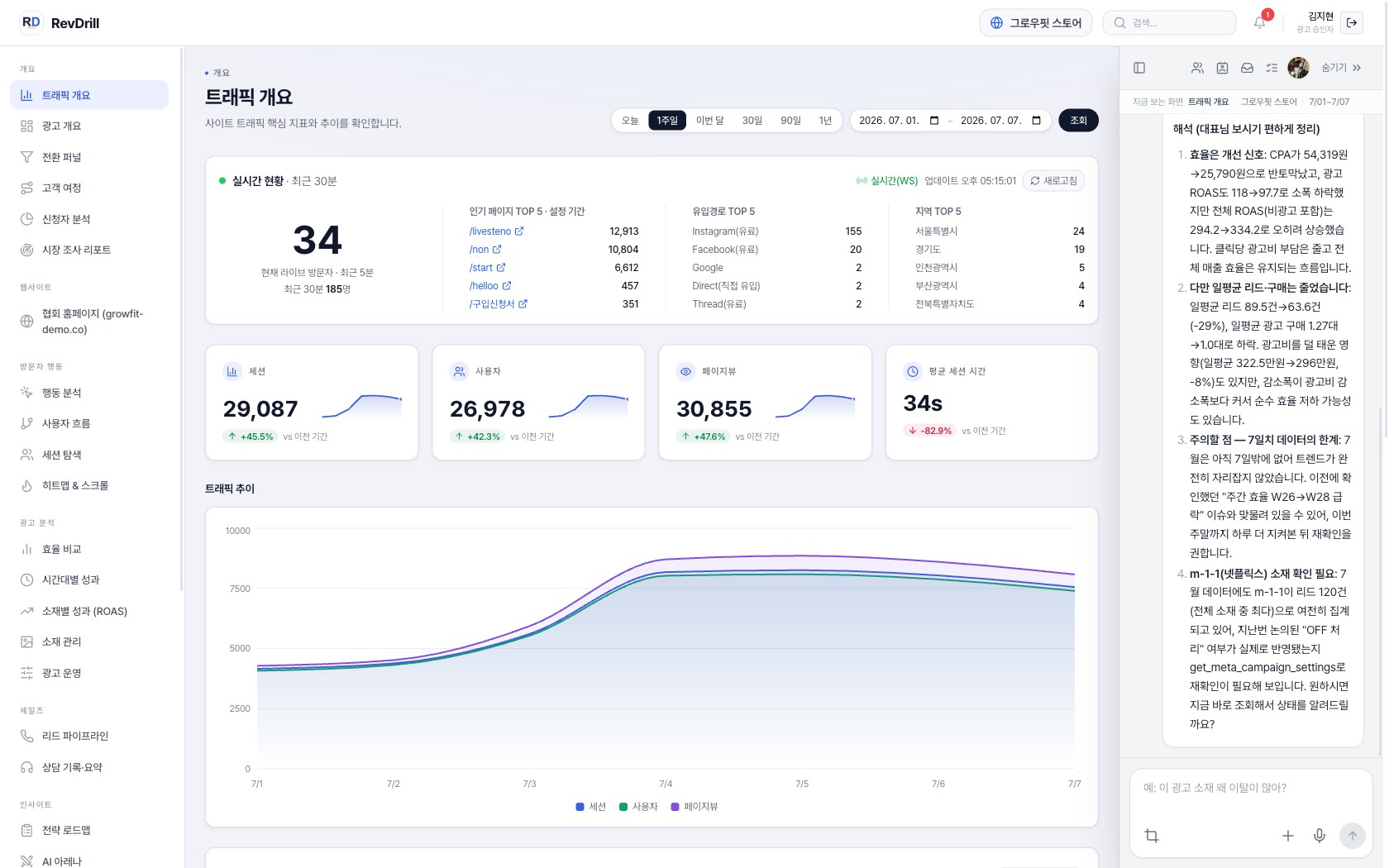The width and height of the screenshot is (1389, 868).
Task: Click the 페이지뷰 eye icon
Action: click(x=685, y=371)
